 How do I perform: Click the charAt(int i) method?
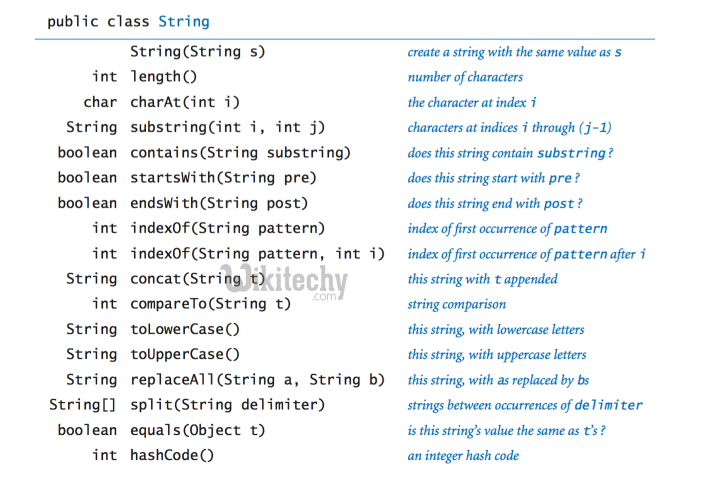(x=184, y=102)
